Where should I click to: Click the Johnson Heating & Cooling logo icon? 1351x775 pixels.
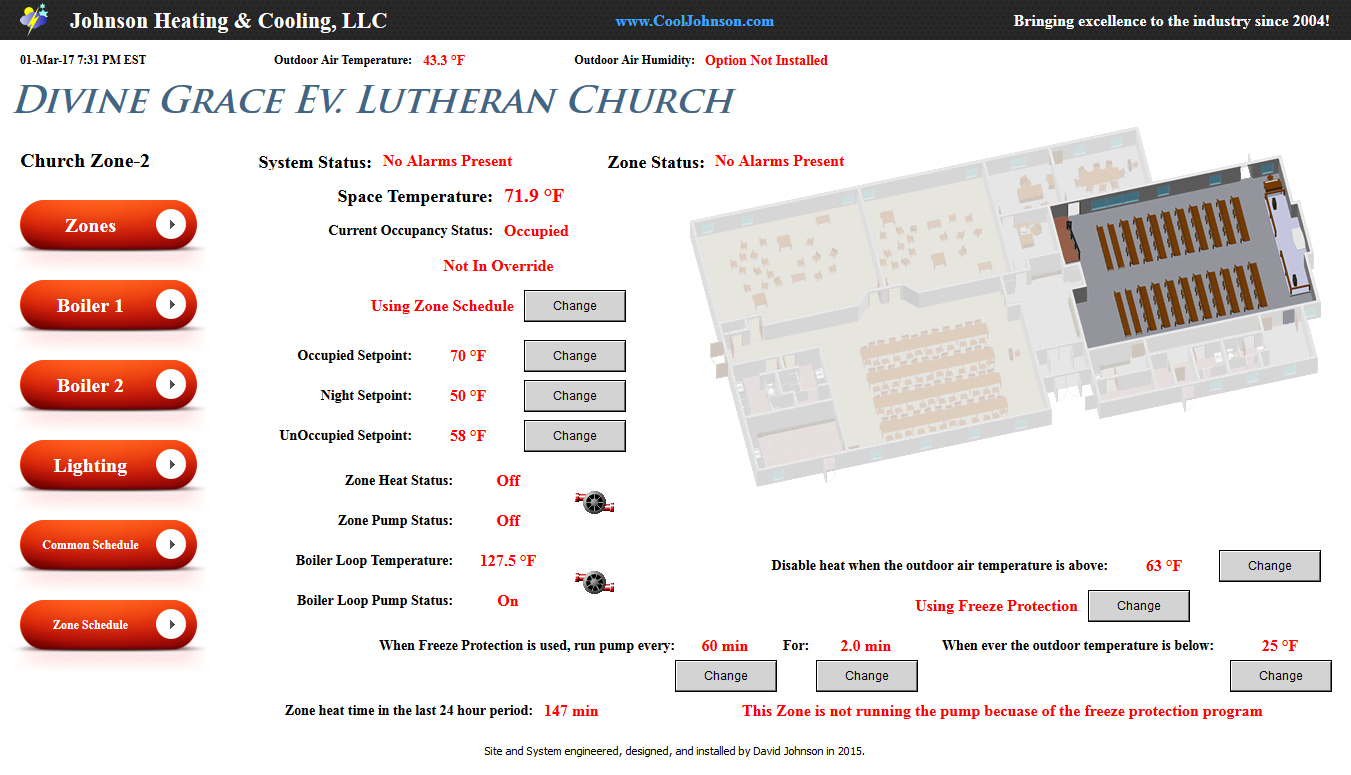click(34, 19)
